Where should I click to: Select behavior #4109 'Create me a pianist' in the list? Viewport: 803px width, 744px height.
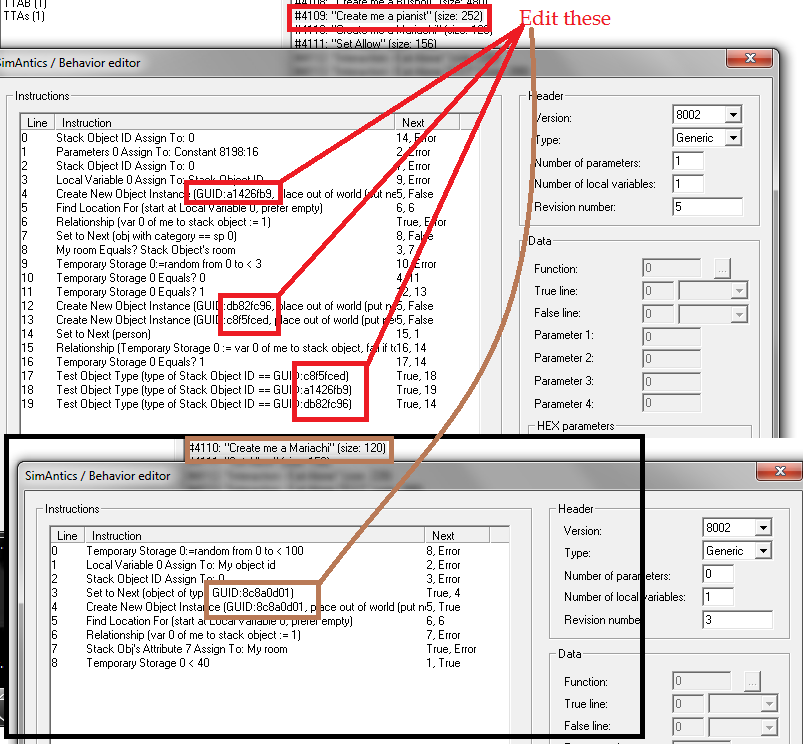[x=389, y=16]
